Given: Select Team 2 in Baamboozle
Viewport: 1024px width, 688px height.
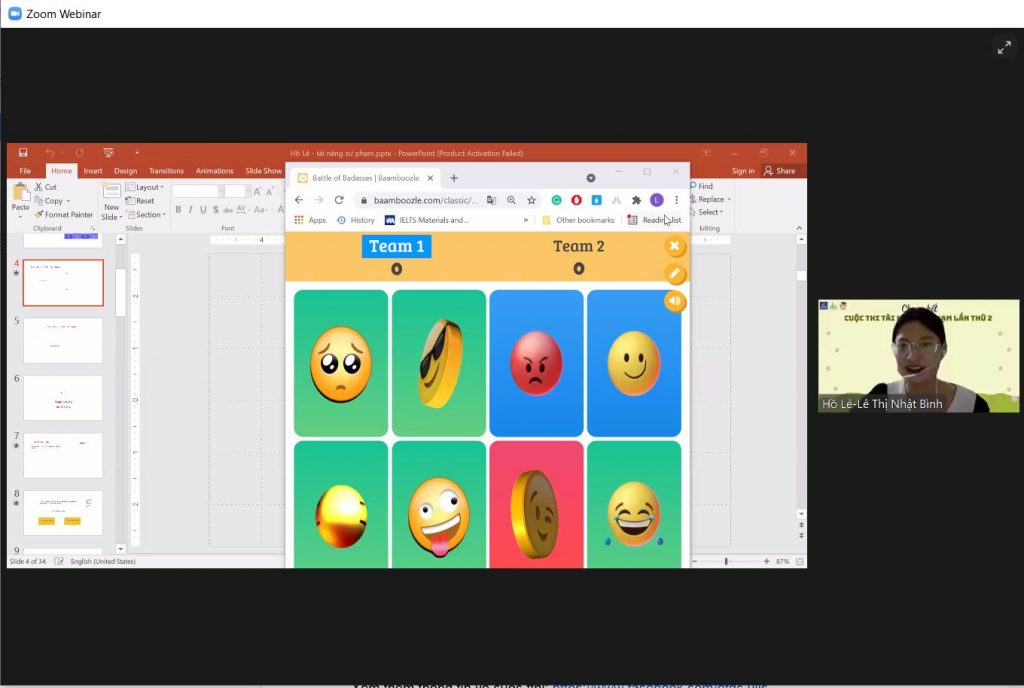Looking at the screenshot, I should tap(579, 246).
